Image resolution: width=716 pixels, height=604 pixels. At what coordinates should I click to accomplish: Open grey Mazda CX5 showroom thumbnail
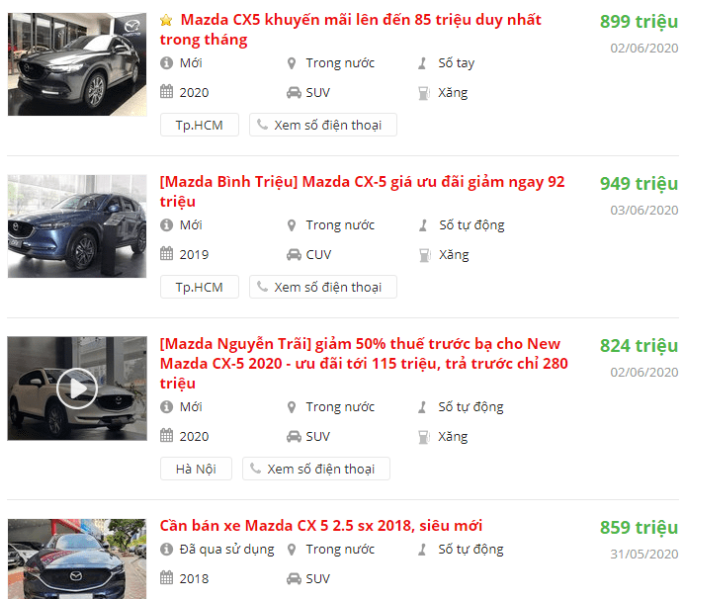[x=77, y=64]
